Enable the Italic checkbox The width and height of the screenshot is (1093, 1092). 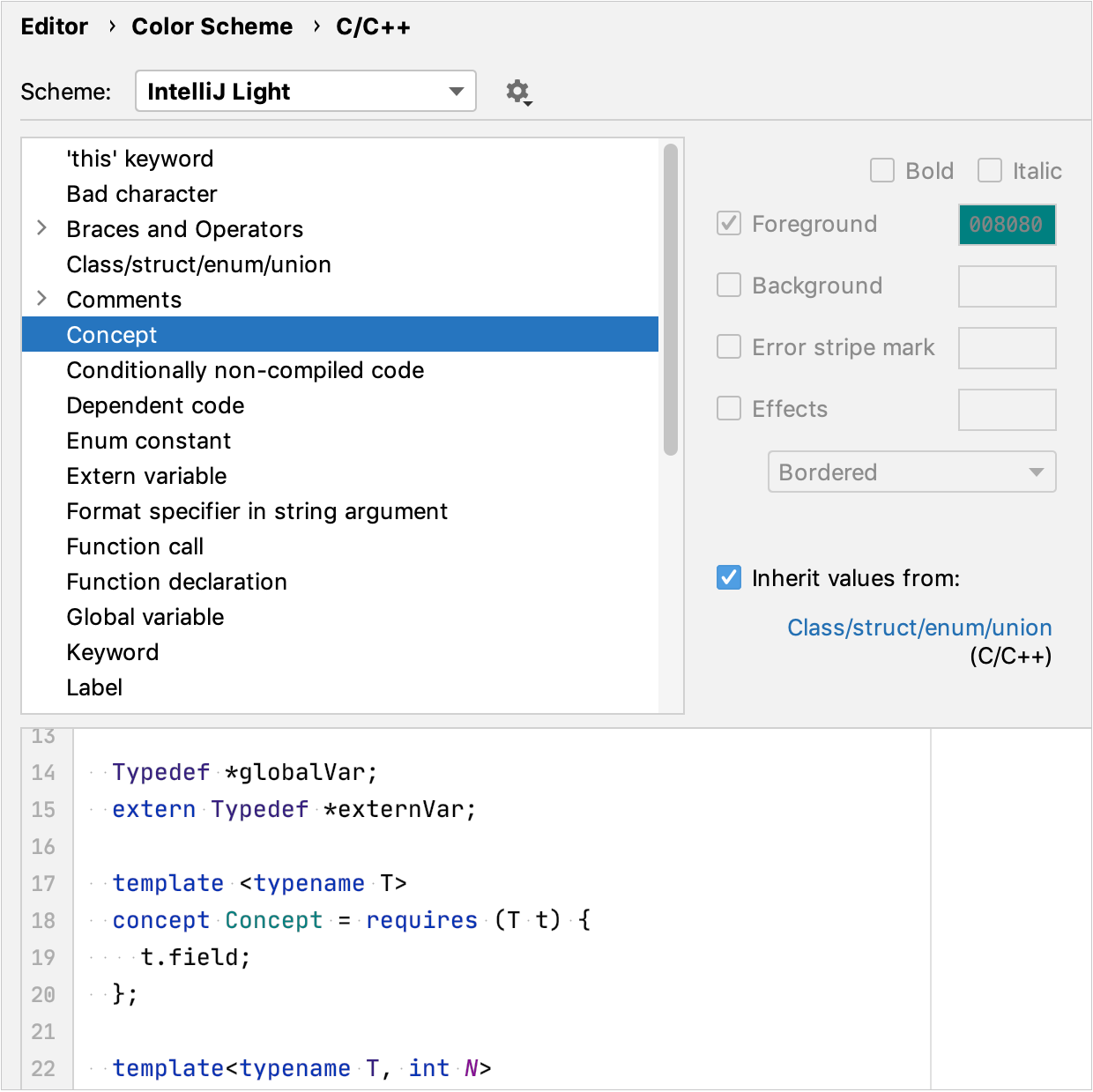pyautogui.click(x=989, y=170)
